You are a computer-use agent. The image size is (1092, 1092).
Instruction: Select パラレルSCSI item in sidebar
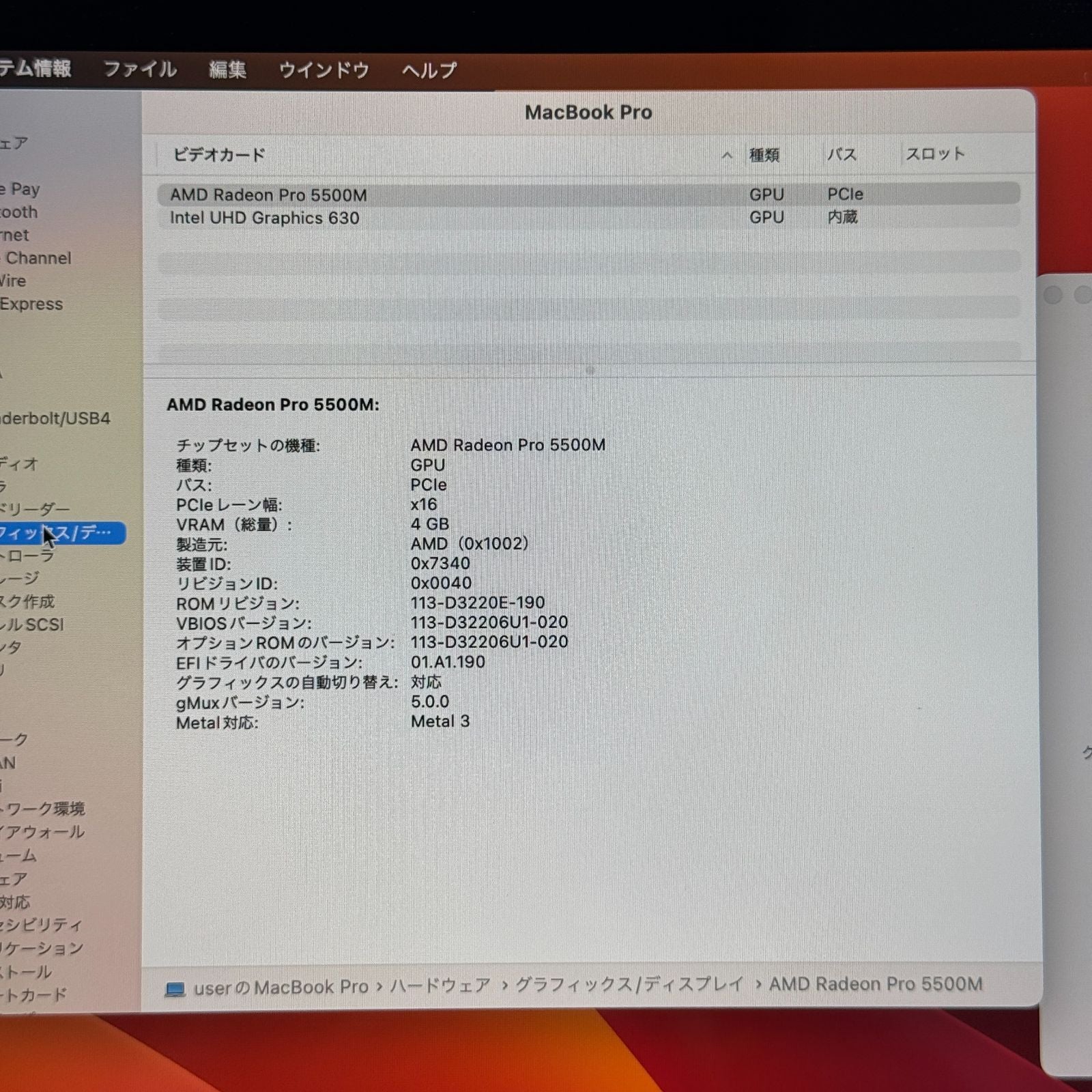pos(32,624)
